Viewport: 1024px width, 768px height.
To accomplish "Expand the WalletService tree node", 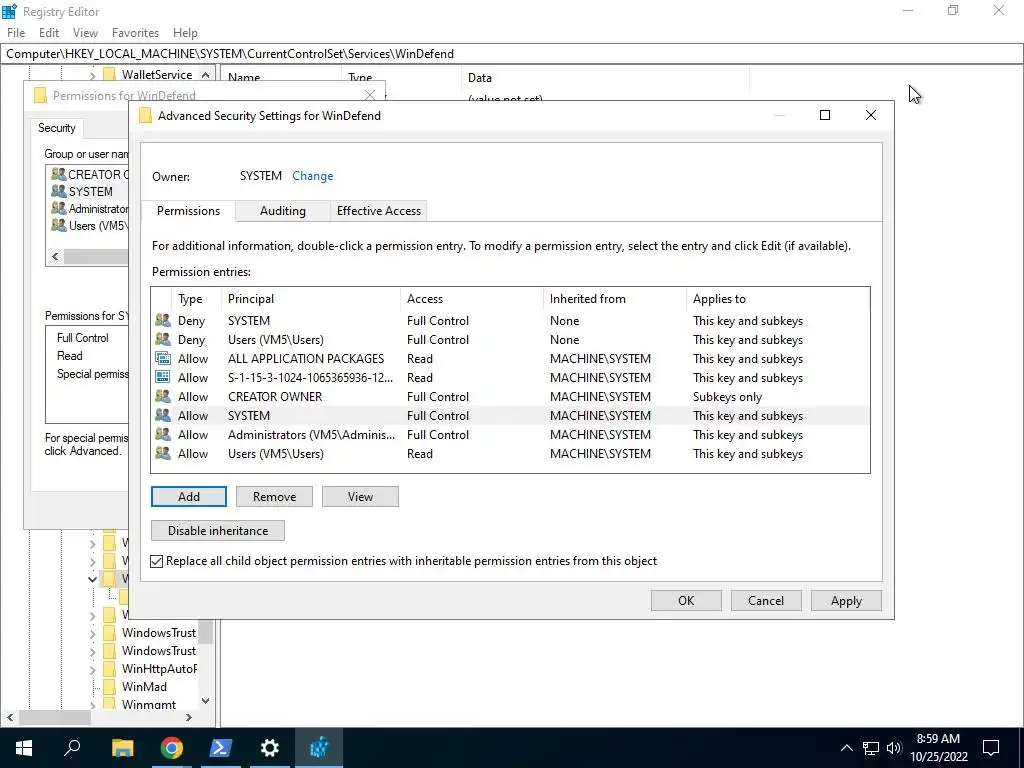I will point(92,75).
